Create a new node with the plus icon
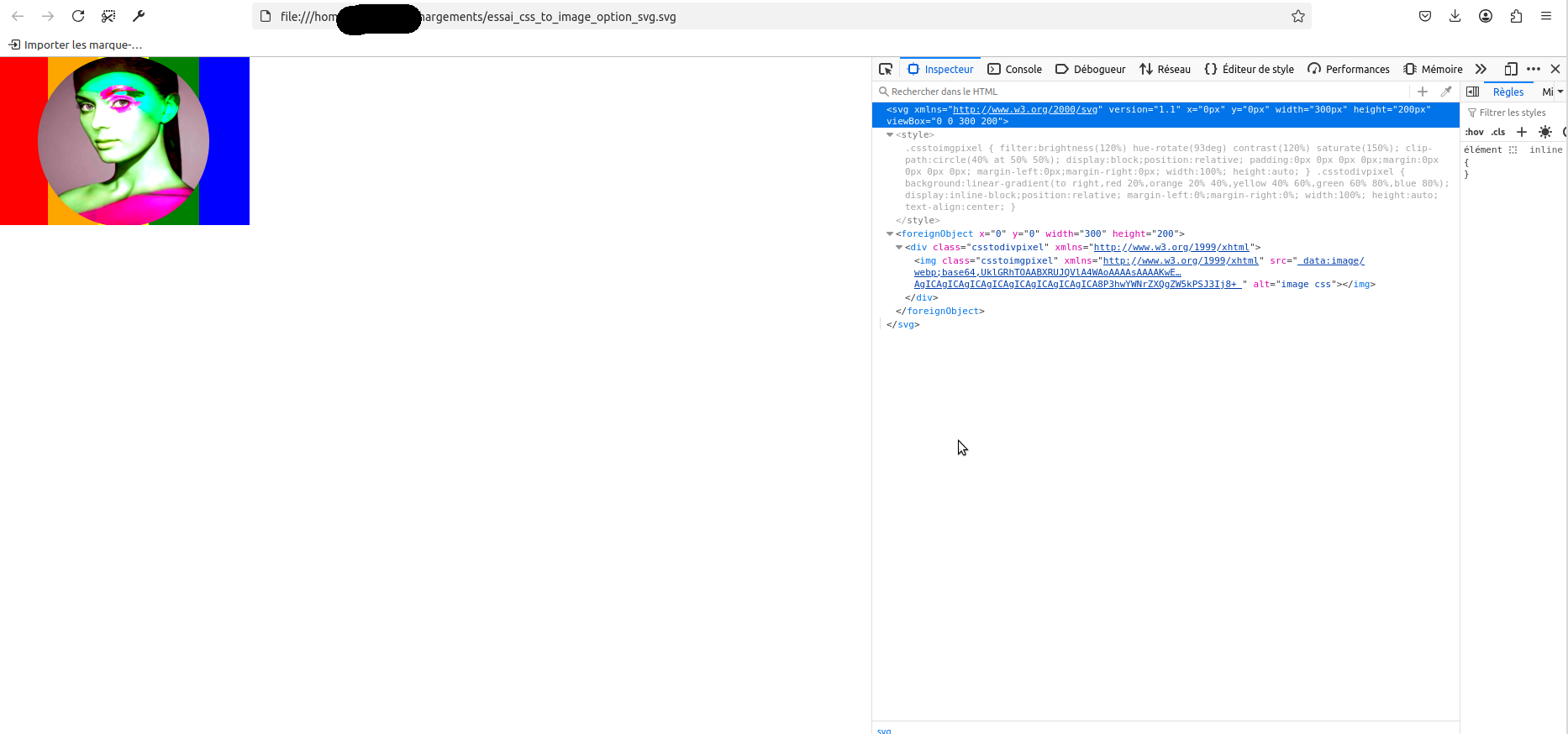This screenshot has height=734, width=1568. (1423, 92)
